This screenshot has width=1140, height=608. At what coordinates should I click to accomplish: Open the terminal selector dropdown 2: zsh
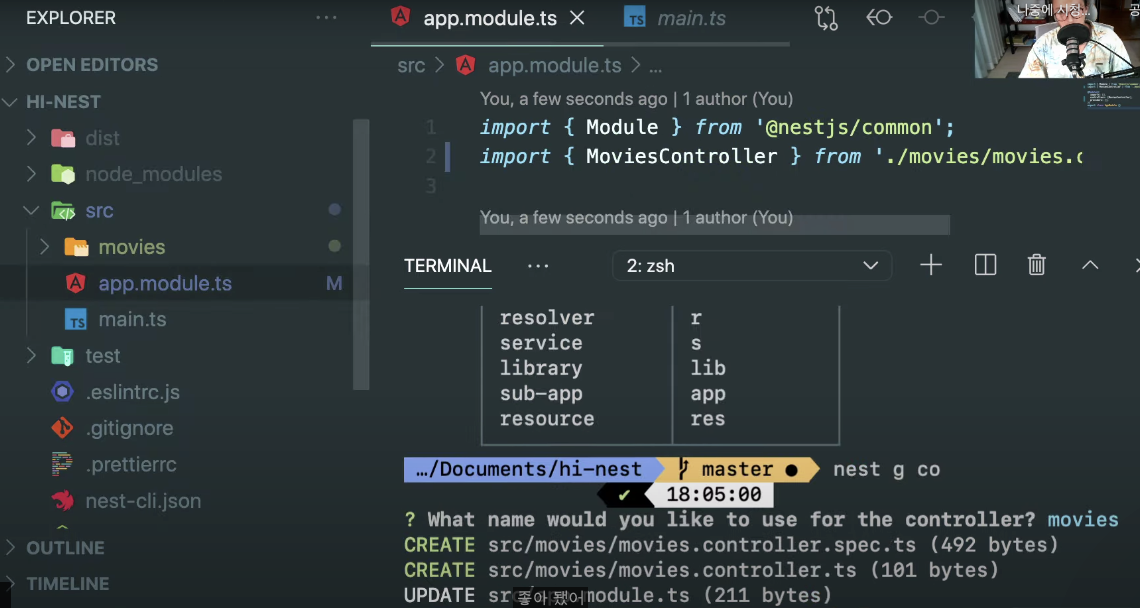[x=751, y=266]
